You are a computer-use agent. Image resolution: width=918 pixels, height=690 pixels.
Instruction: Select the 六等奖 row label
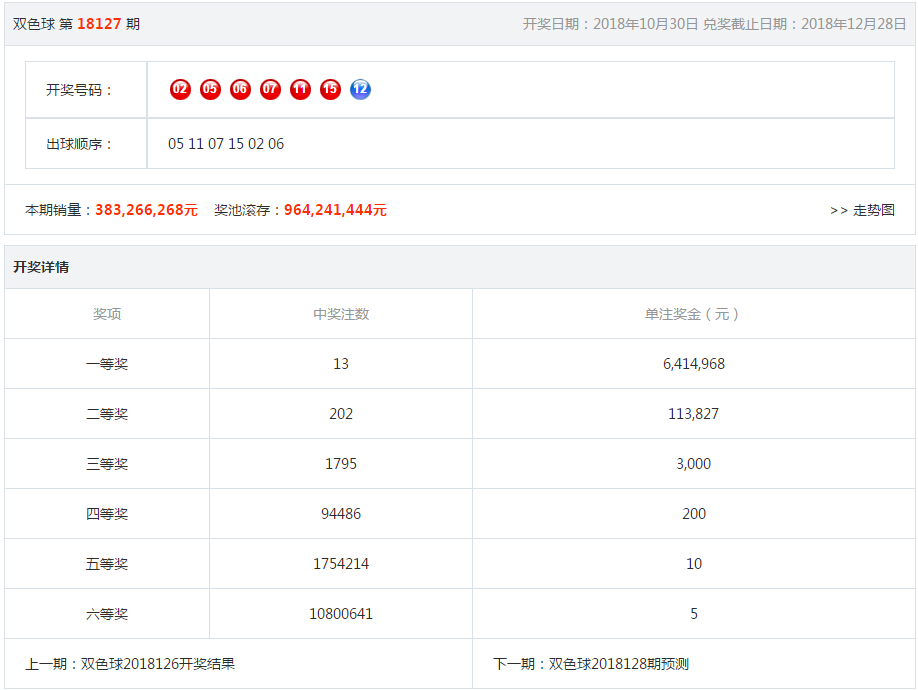tap(107, 614)
